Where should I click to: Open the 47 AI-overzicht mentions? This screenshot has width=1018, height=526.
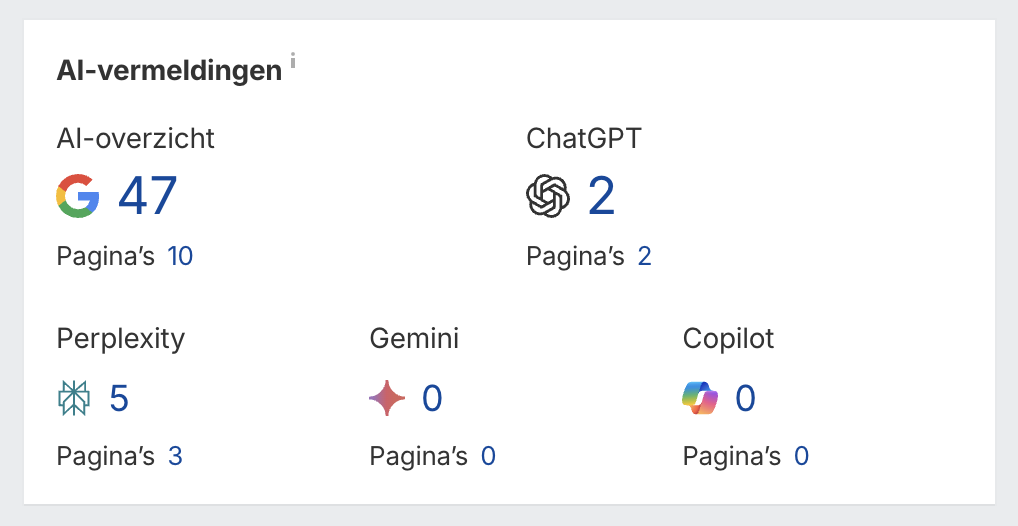[148, 196]
